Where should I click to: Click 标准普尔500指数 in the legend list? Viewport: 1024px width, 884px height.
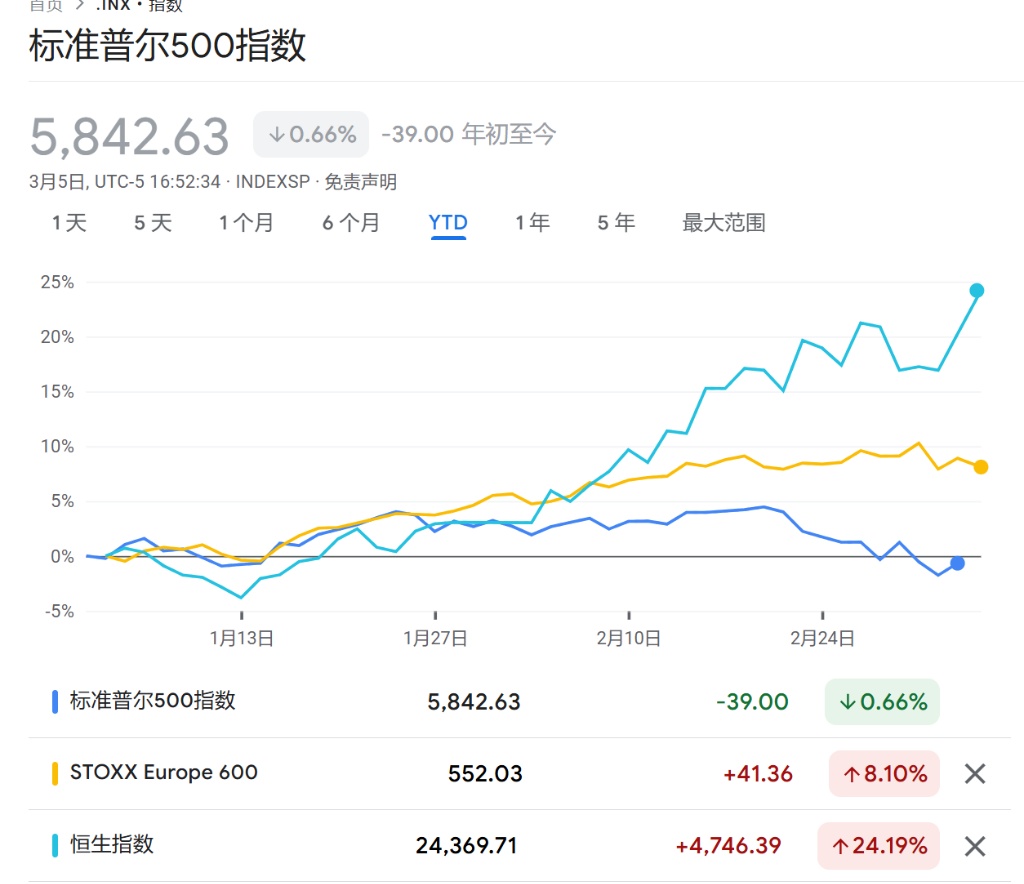coord(153,701)
